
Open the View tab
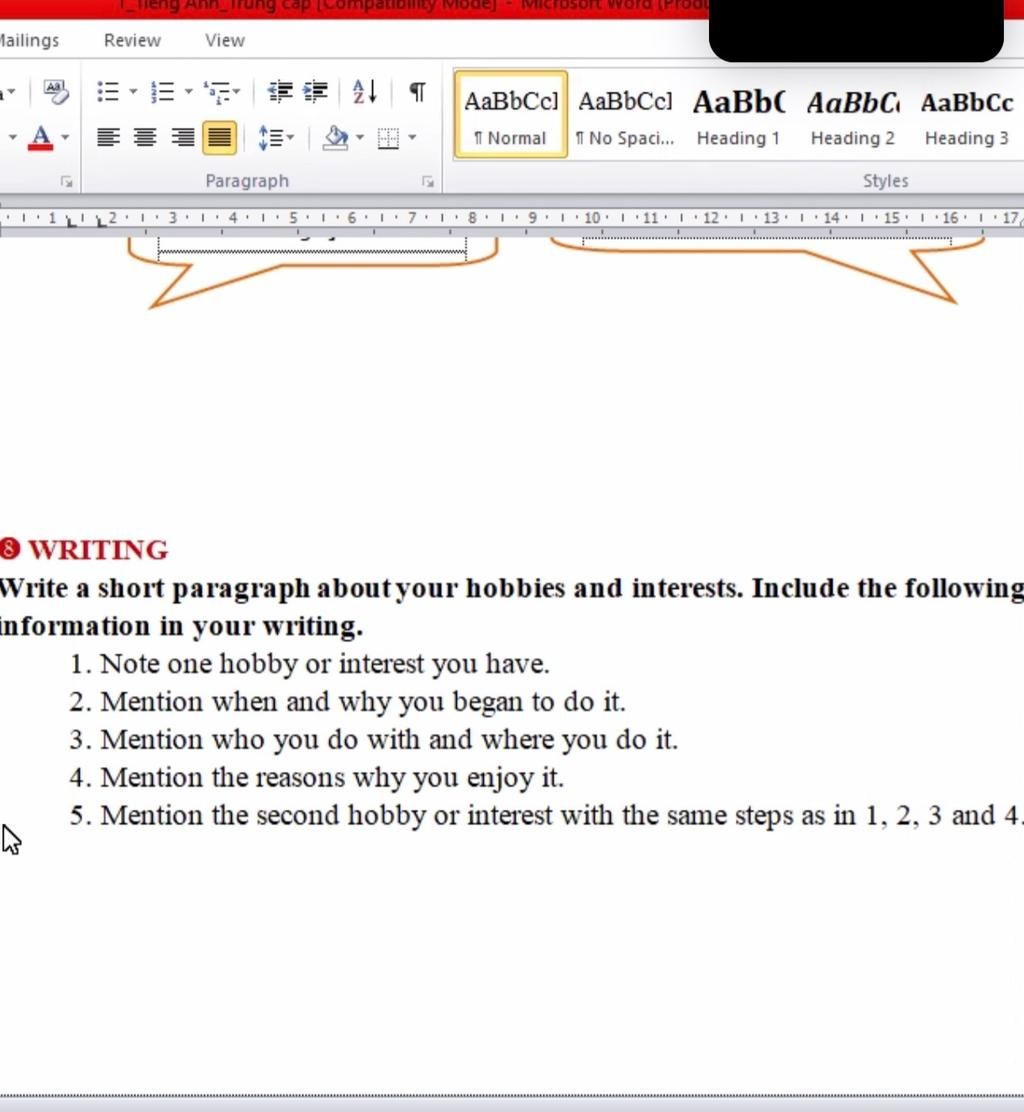225,40
